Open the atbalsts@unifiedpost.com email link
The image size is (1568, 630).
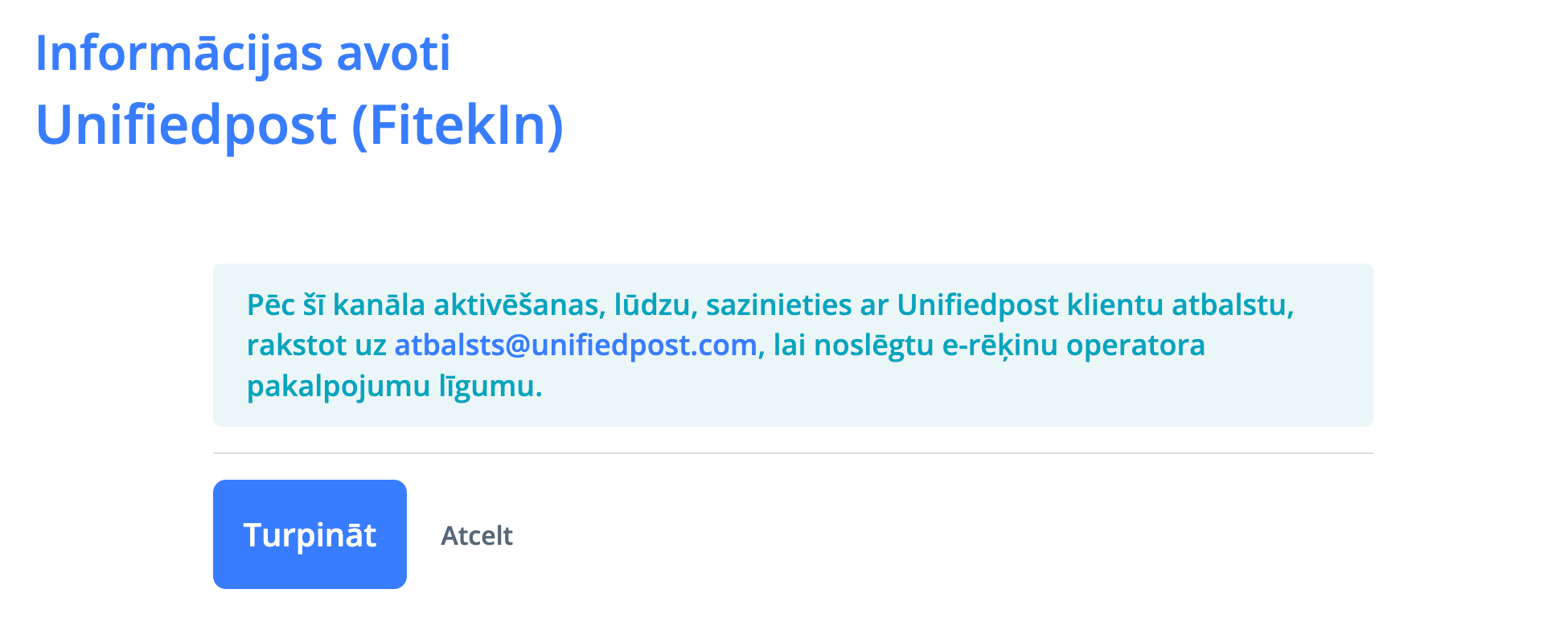[x=576, y=346]
